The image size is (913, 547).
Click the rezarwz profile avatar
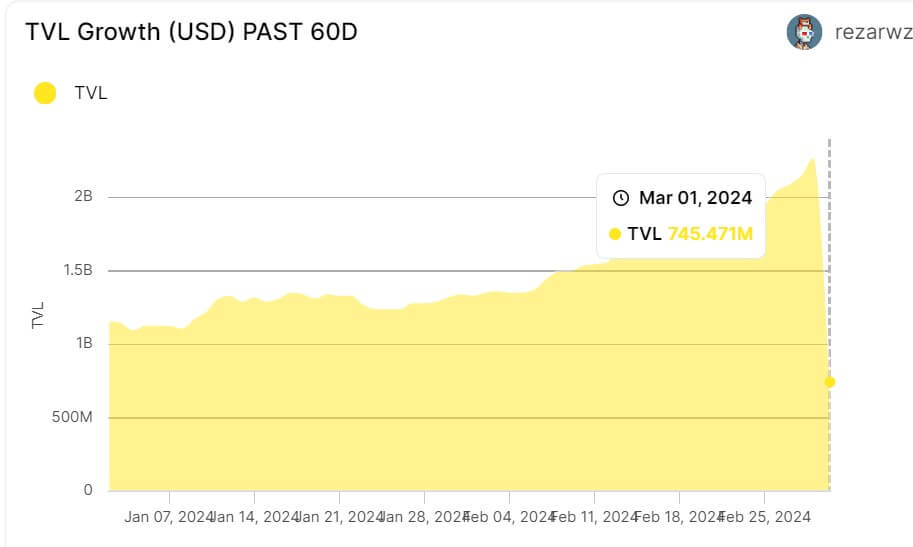point(805,32)
